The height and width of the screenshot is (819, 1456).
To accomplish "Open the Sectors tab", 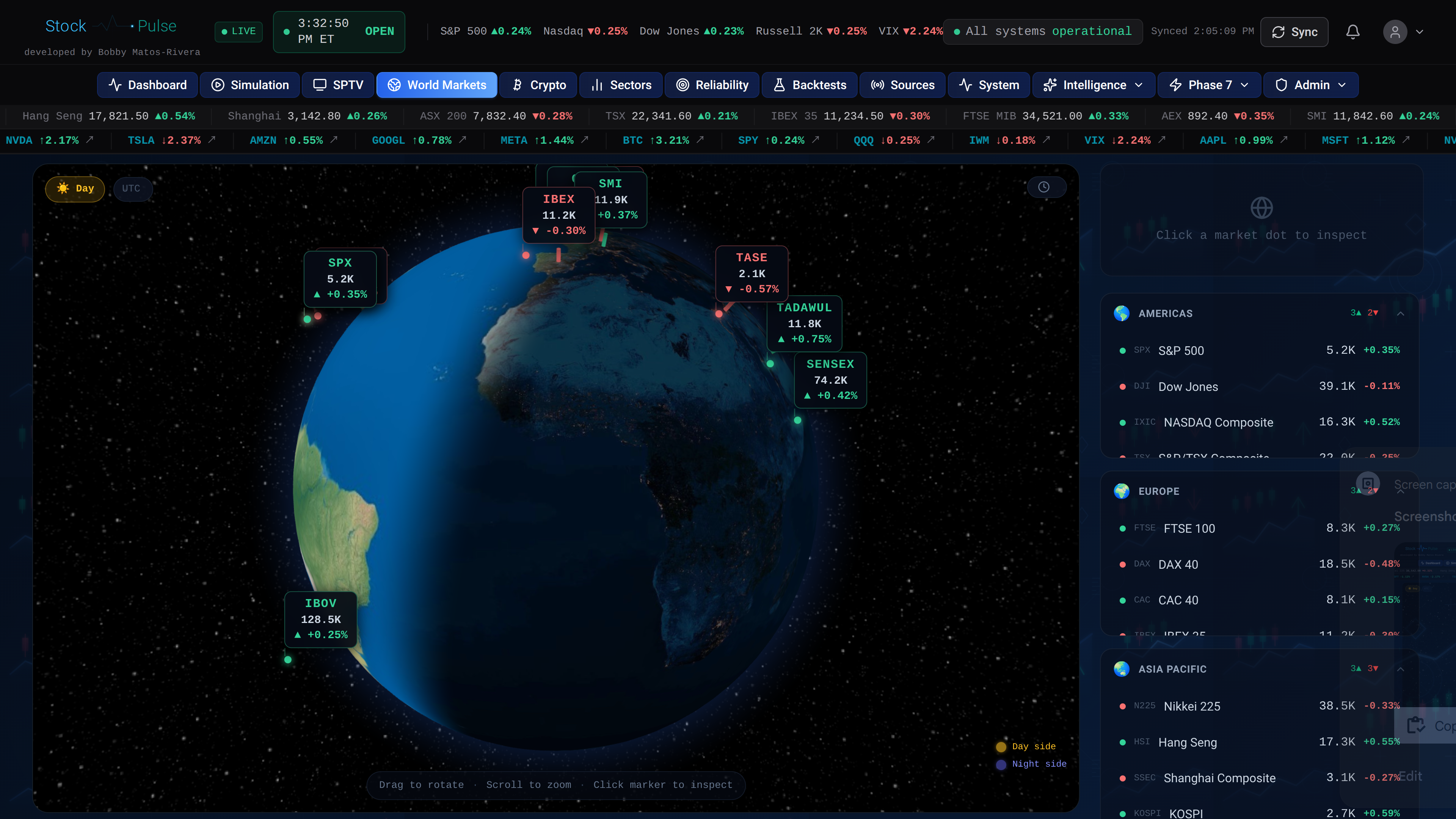I will (620, 85).
